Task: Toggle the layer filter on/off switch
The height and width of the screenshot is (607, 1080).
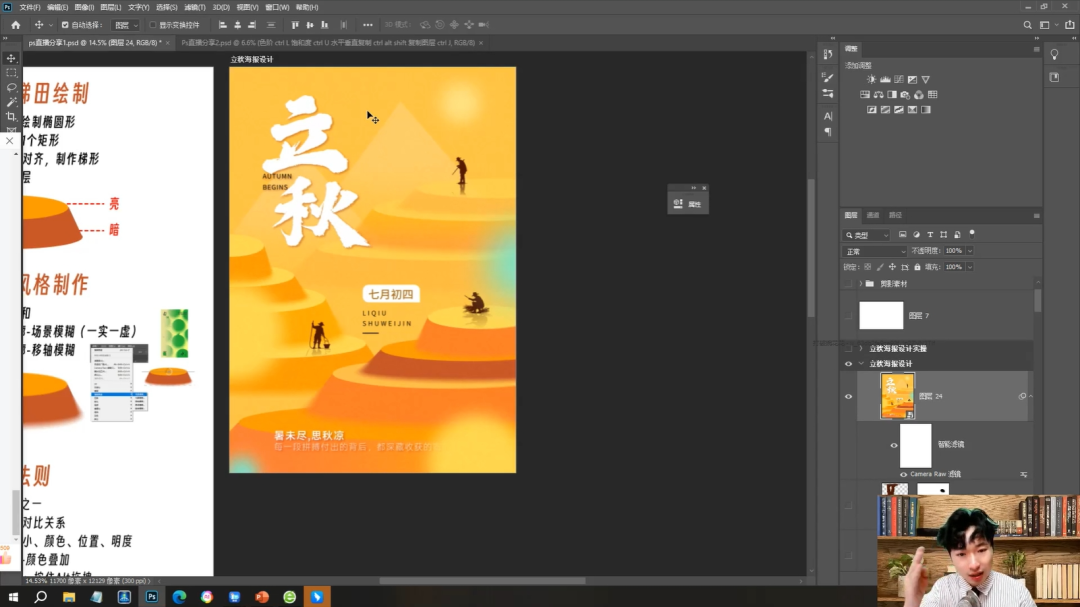Action: click(x=972, y=234)
